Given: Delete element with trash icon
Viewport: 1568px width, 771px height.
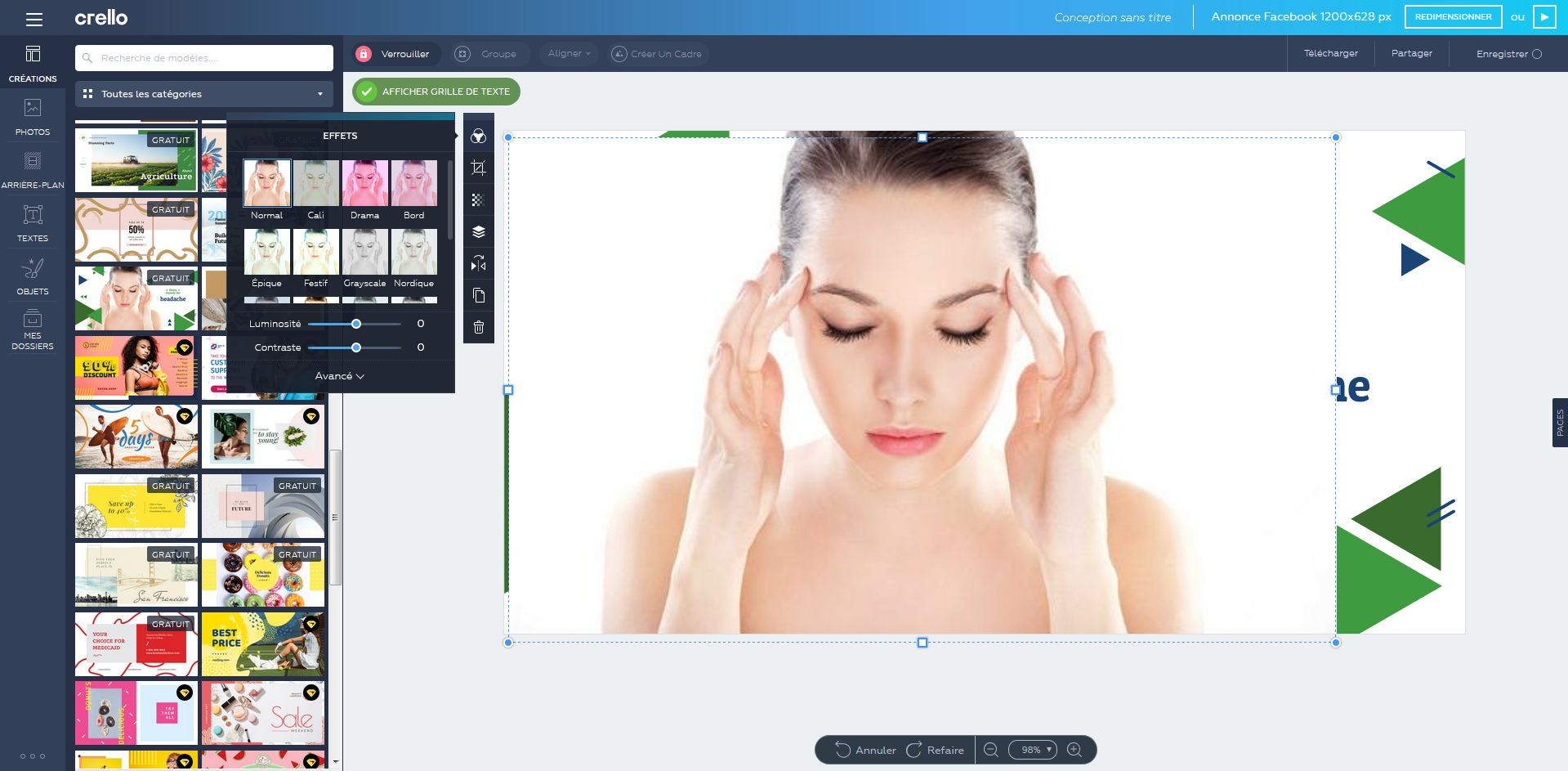Looking at the screenshot, I should click(x=479, y=328).
